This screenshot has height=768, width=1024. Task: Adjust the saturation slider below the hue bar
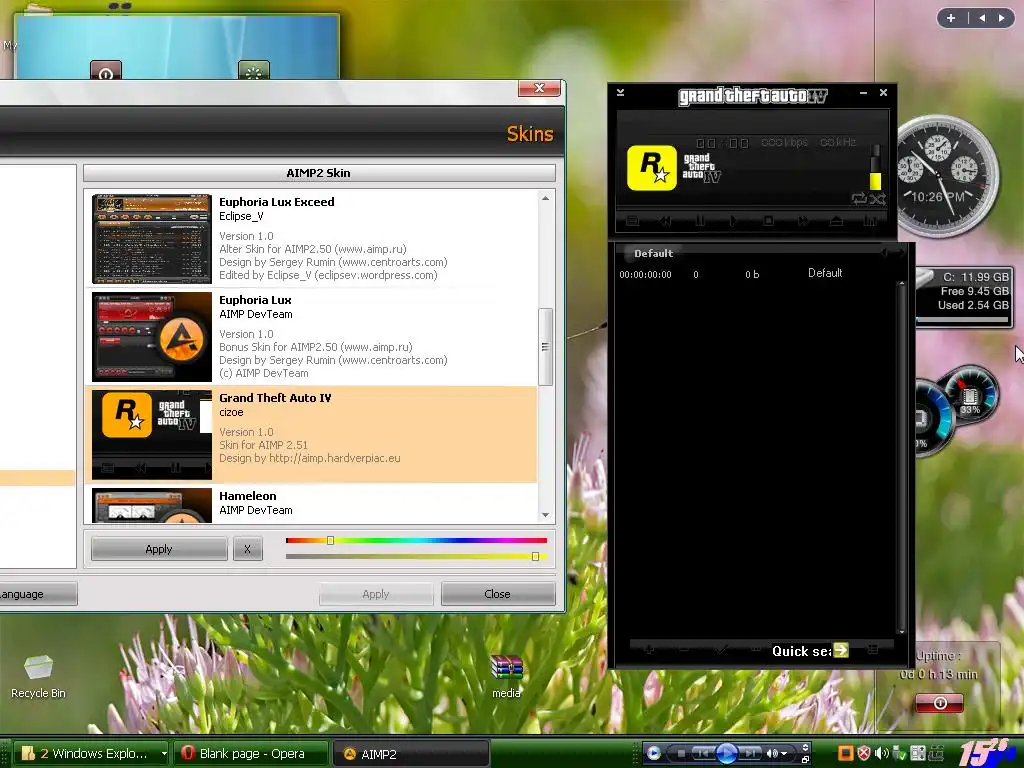pos(416,556)
